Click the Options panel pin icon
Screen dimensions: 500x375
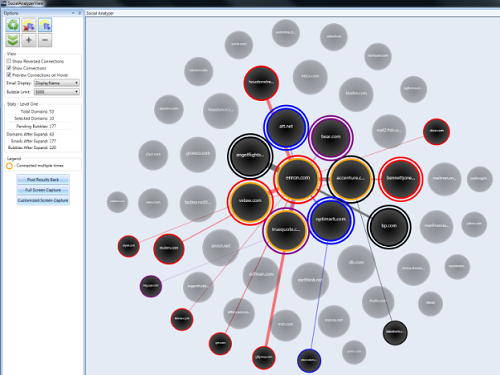pyautogui.click(x=79, y=13)
